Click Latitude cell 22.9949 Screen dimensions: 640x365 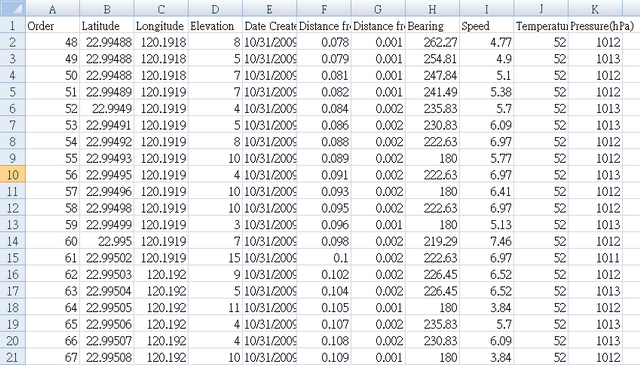point(107,108)
